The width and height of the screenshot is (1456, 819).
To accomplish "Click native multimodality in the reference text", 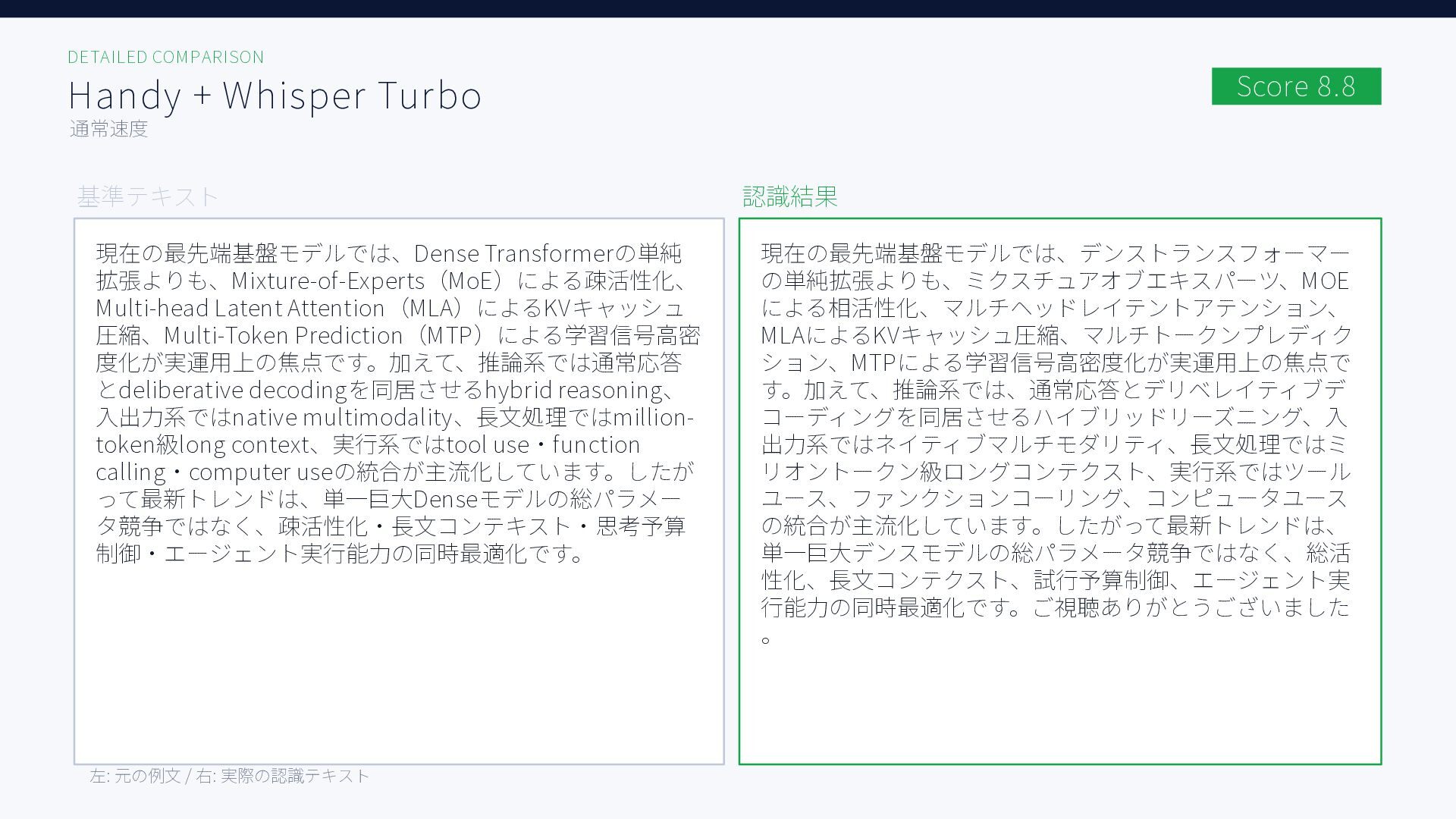I will pyautogui.click(x=341, y=417).
